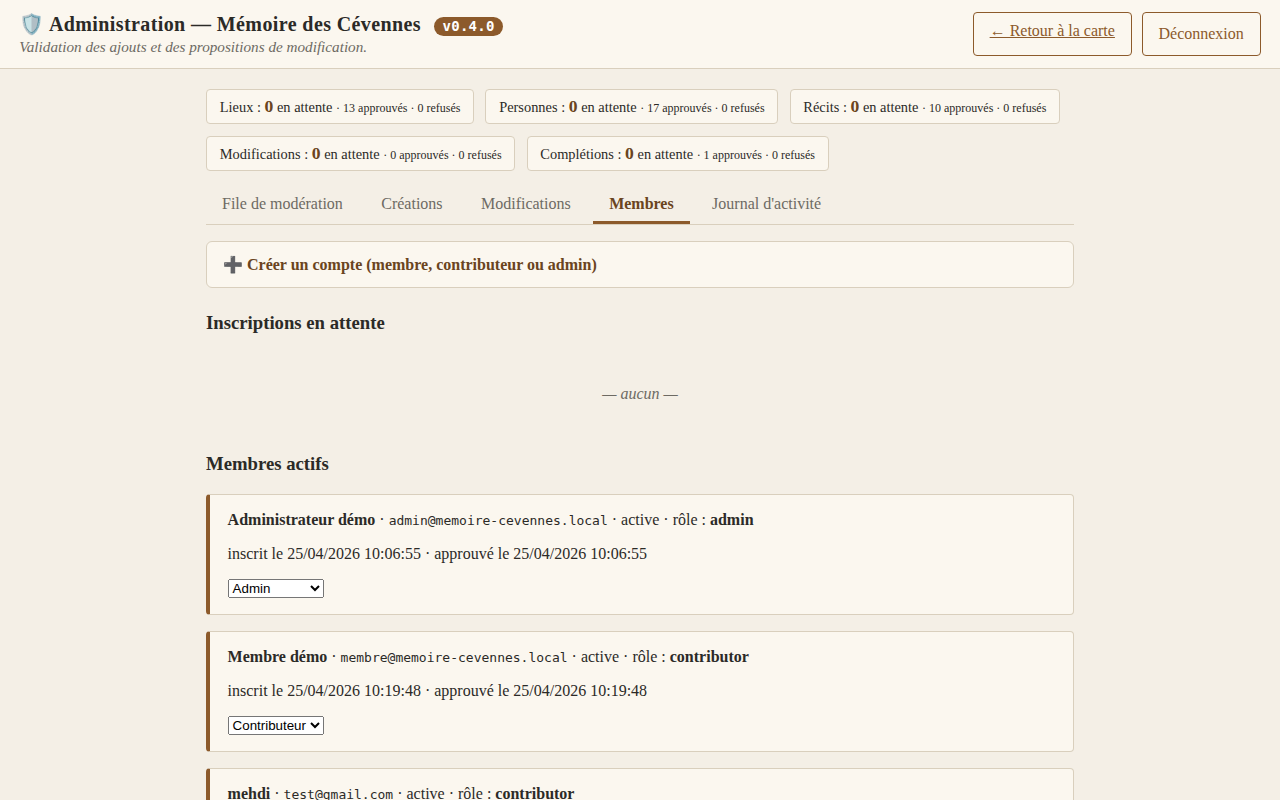The image size is (1280, 800).
Task: Click the Personnes statistics card
Action: click(x=631, y=106)
